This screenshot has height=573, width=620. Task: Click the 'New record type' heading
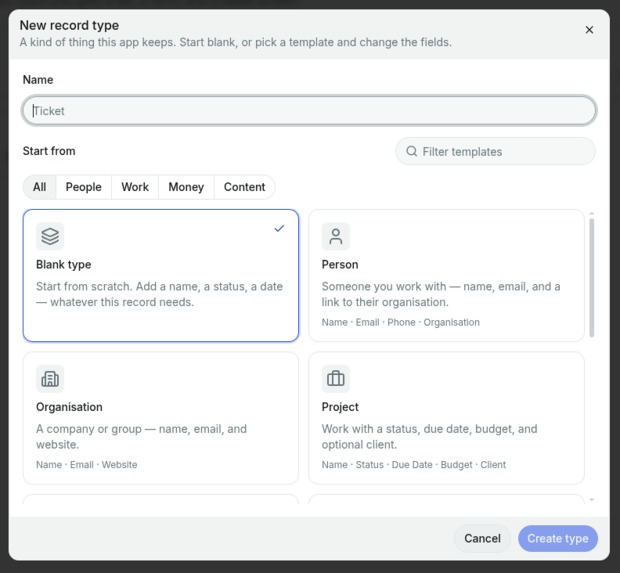point(69,25)
